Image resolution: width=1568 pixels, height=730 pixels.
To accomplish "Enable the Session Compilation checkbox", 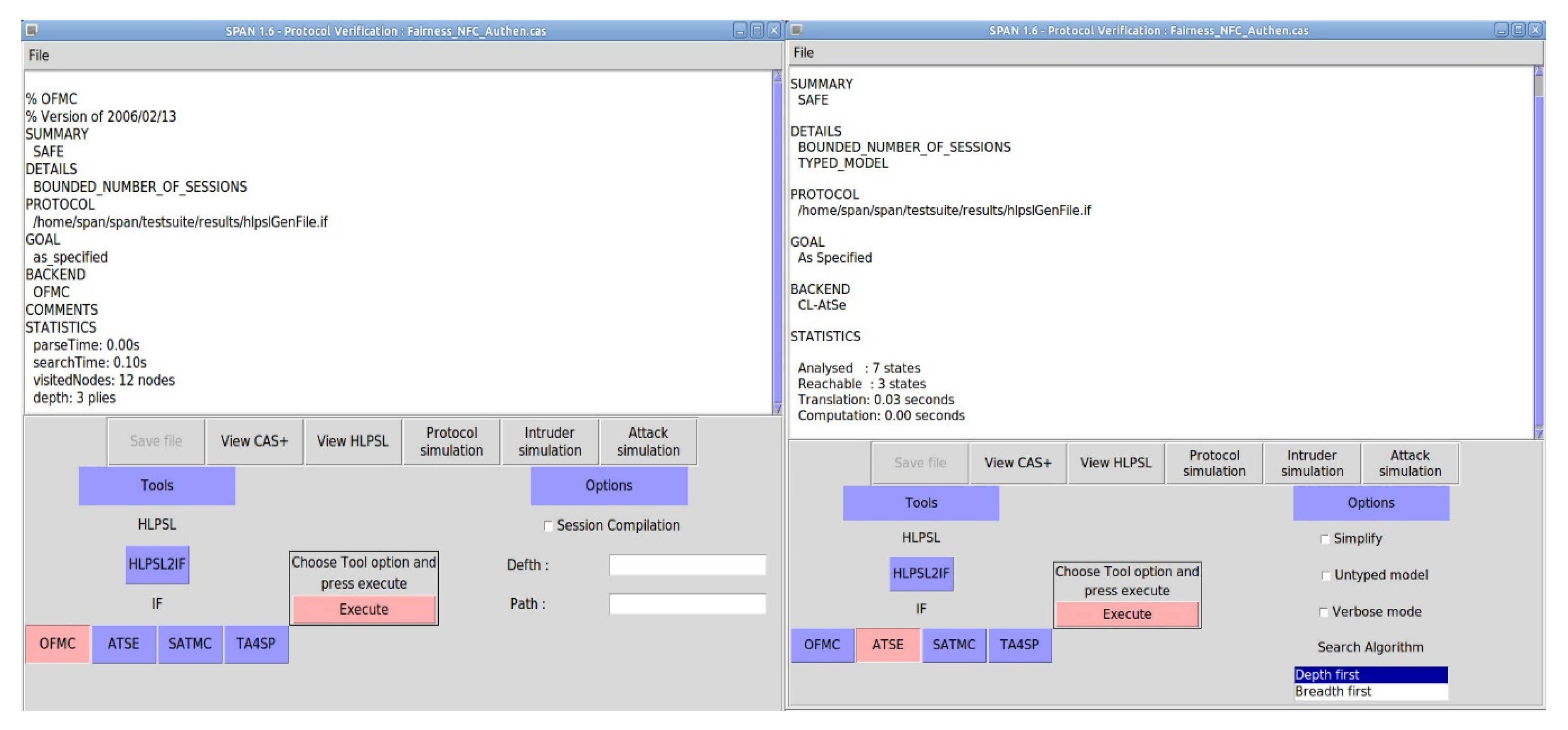I will pos(548,526).
